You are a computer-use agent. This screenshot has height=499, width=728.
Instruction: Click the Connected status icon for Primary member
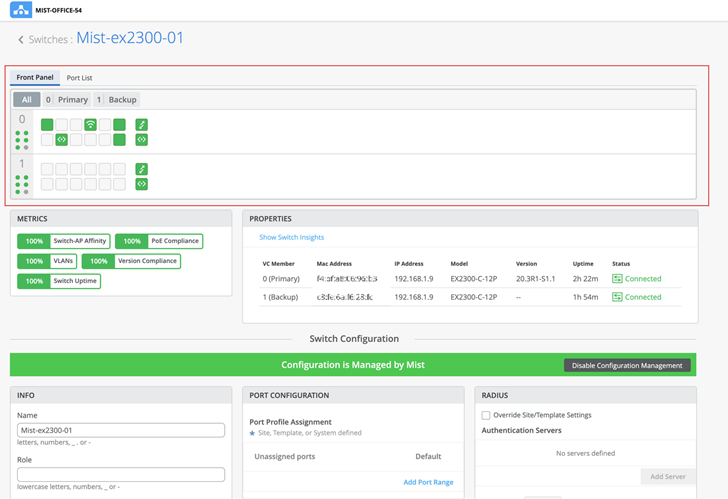[617, 279]
